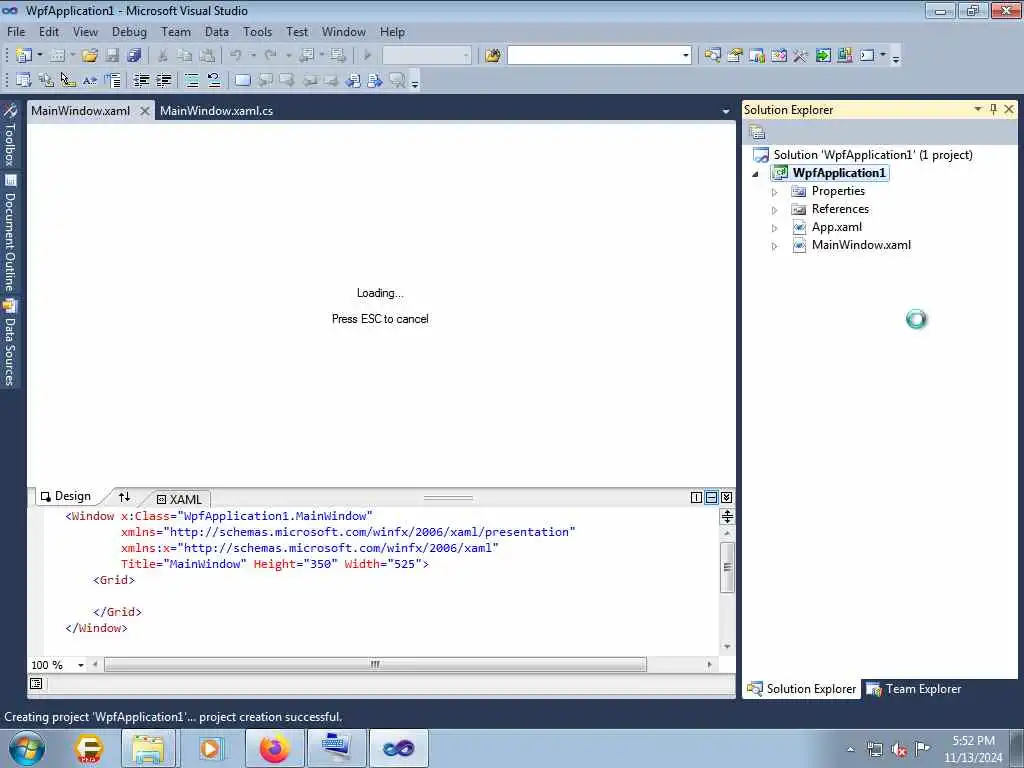
Task: Select the Solution 'WpfApplication1' tree row
Action: pyautogui.click(x=863, y=155)
